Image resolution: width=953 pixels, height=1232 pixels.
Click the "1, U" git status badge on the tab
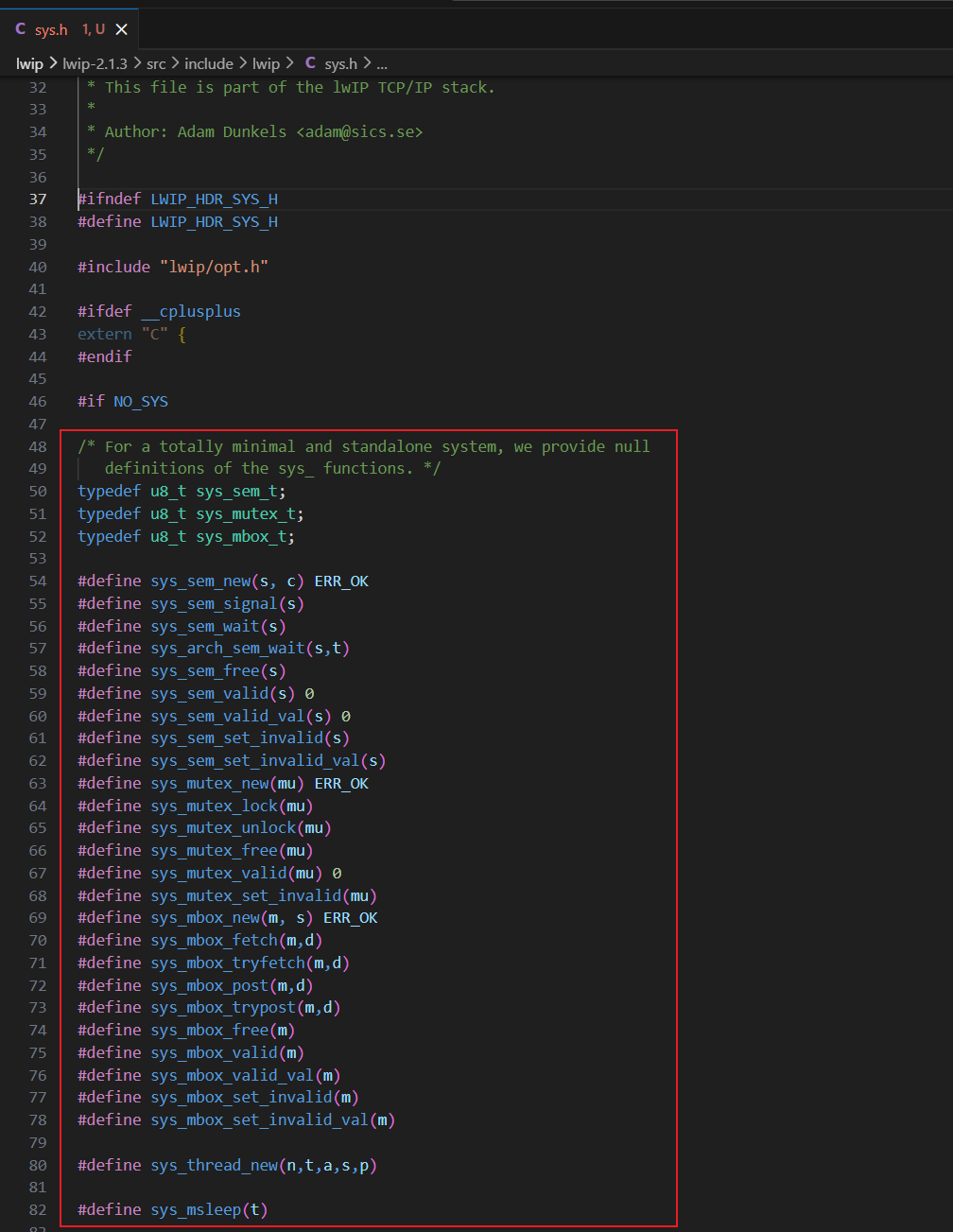pos(93,29)
